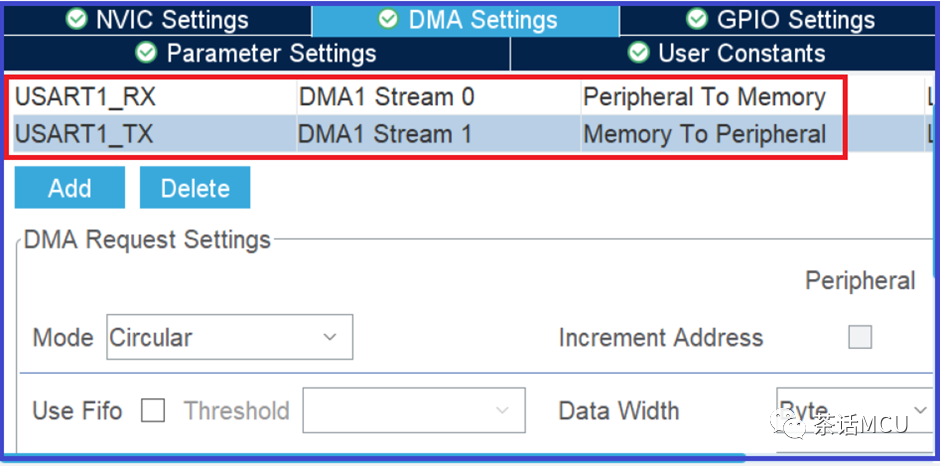Open the Parameter Settings tab
940x466 pixels.
click(x=257, y=53)
